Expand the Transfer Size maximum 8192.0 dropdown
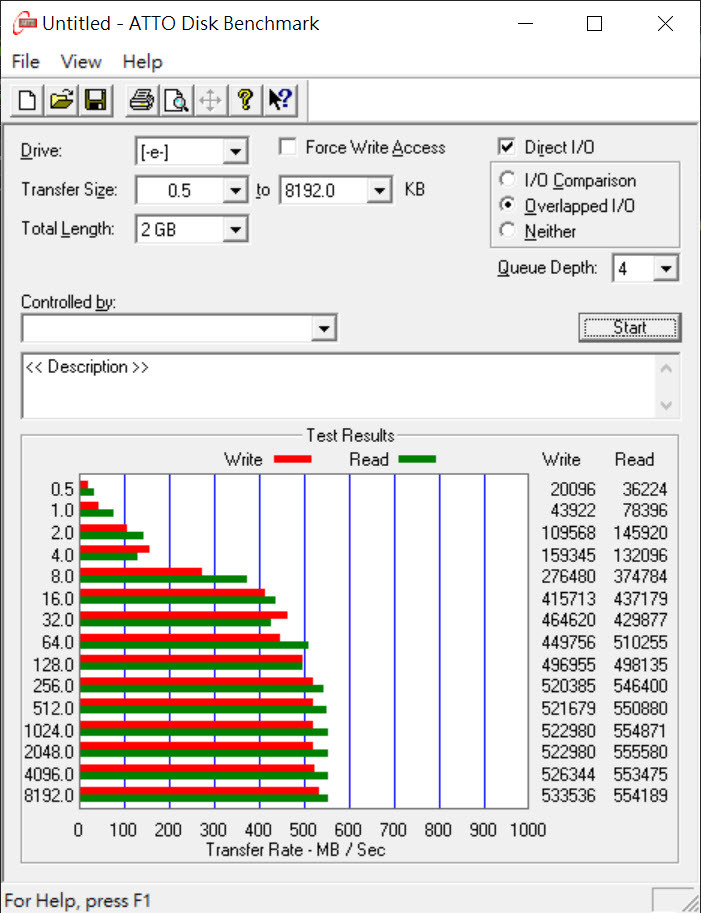 click(379, 190)
